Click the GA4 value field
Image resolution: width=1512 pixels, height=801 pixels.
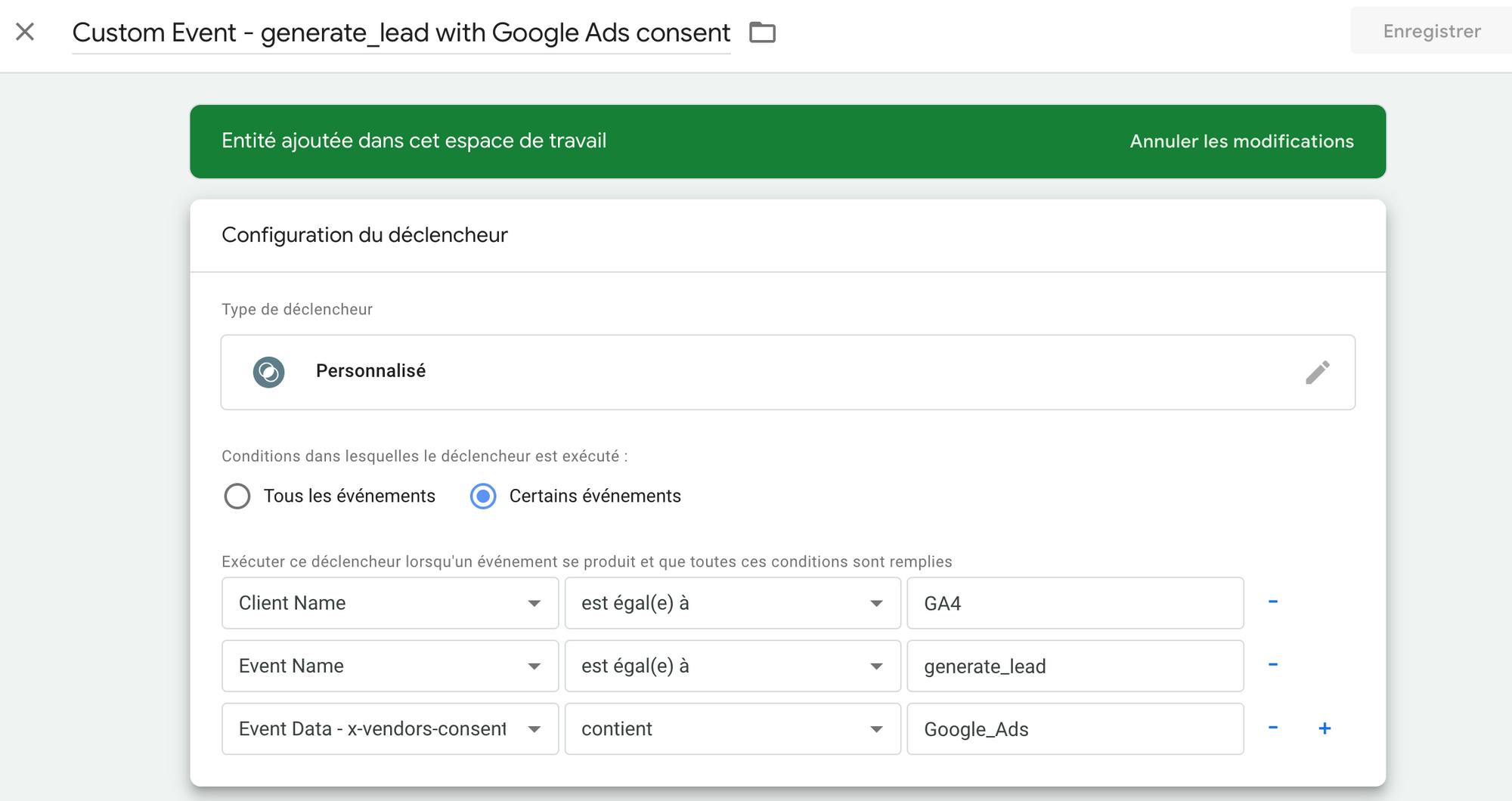click(x=1075, y=603)
